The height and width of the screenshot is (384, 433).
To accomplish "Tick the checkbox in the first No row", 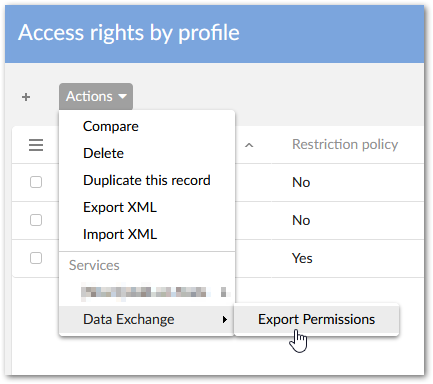I will coord(36,182).
